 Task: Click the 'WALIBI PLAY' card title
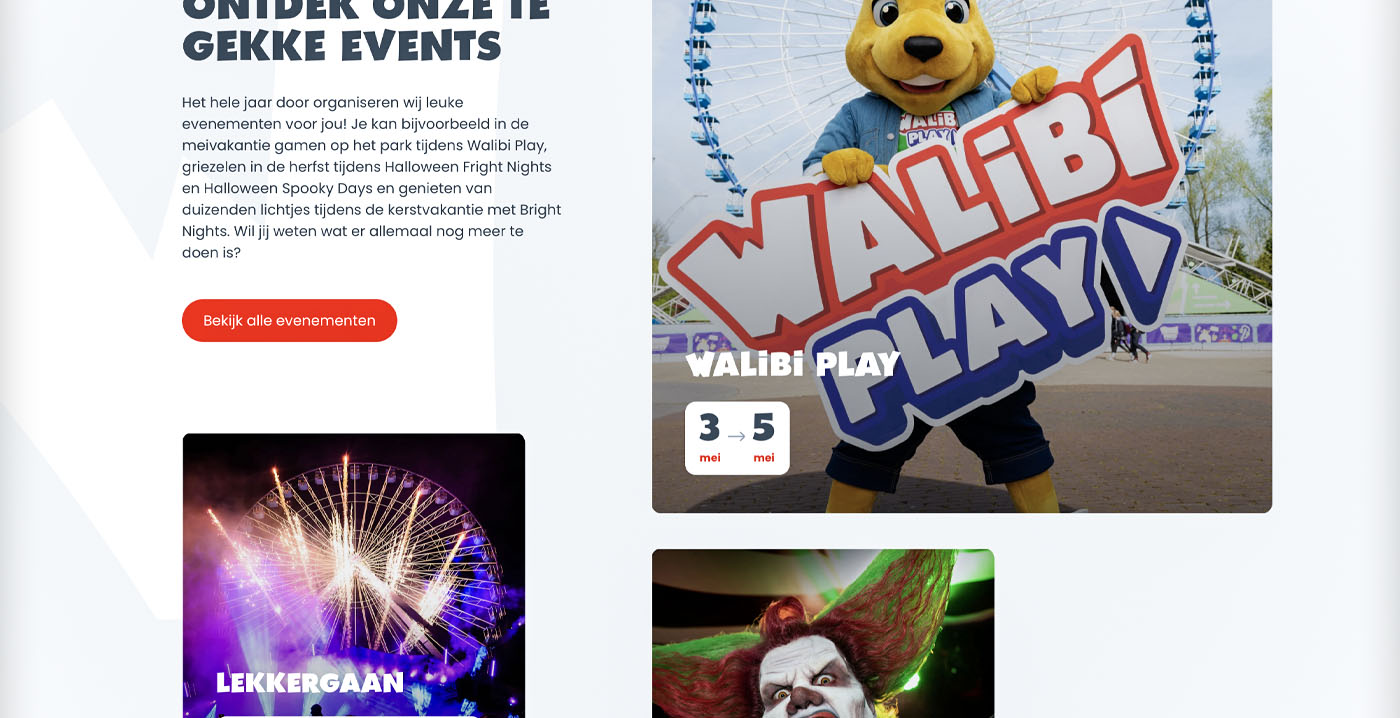pos(793,364)
